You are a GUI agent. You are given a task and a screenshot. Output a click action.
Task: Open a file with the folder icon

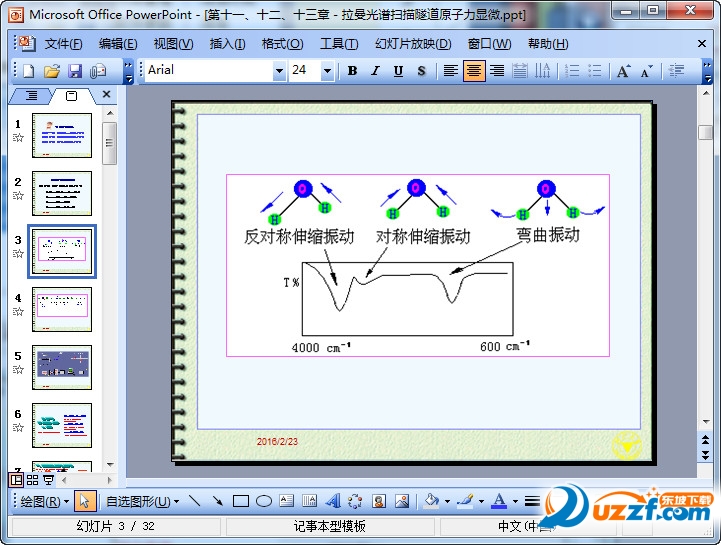point(52,71)
